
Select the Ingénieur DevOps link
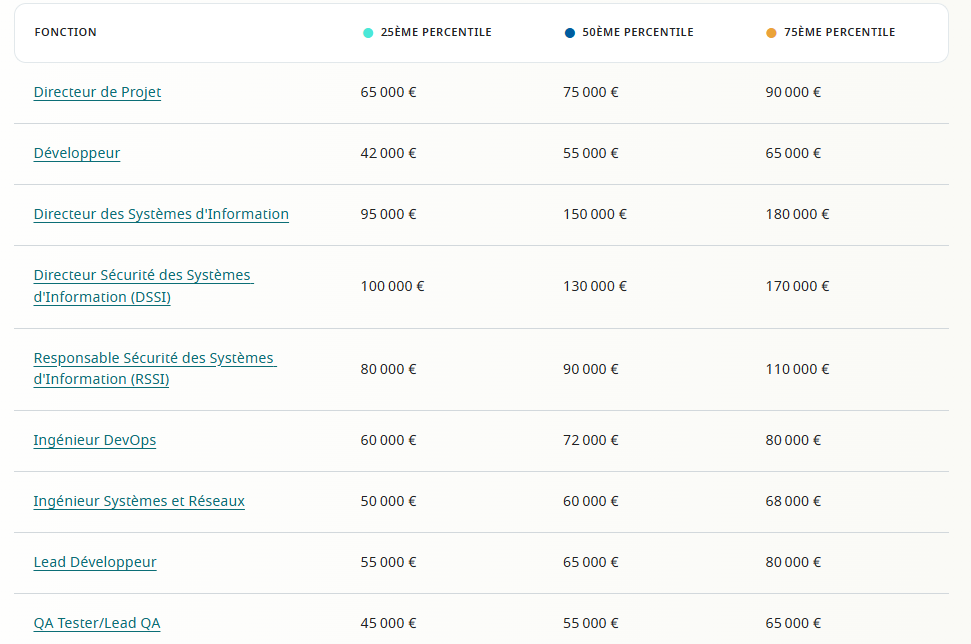pos(95,440)
